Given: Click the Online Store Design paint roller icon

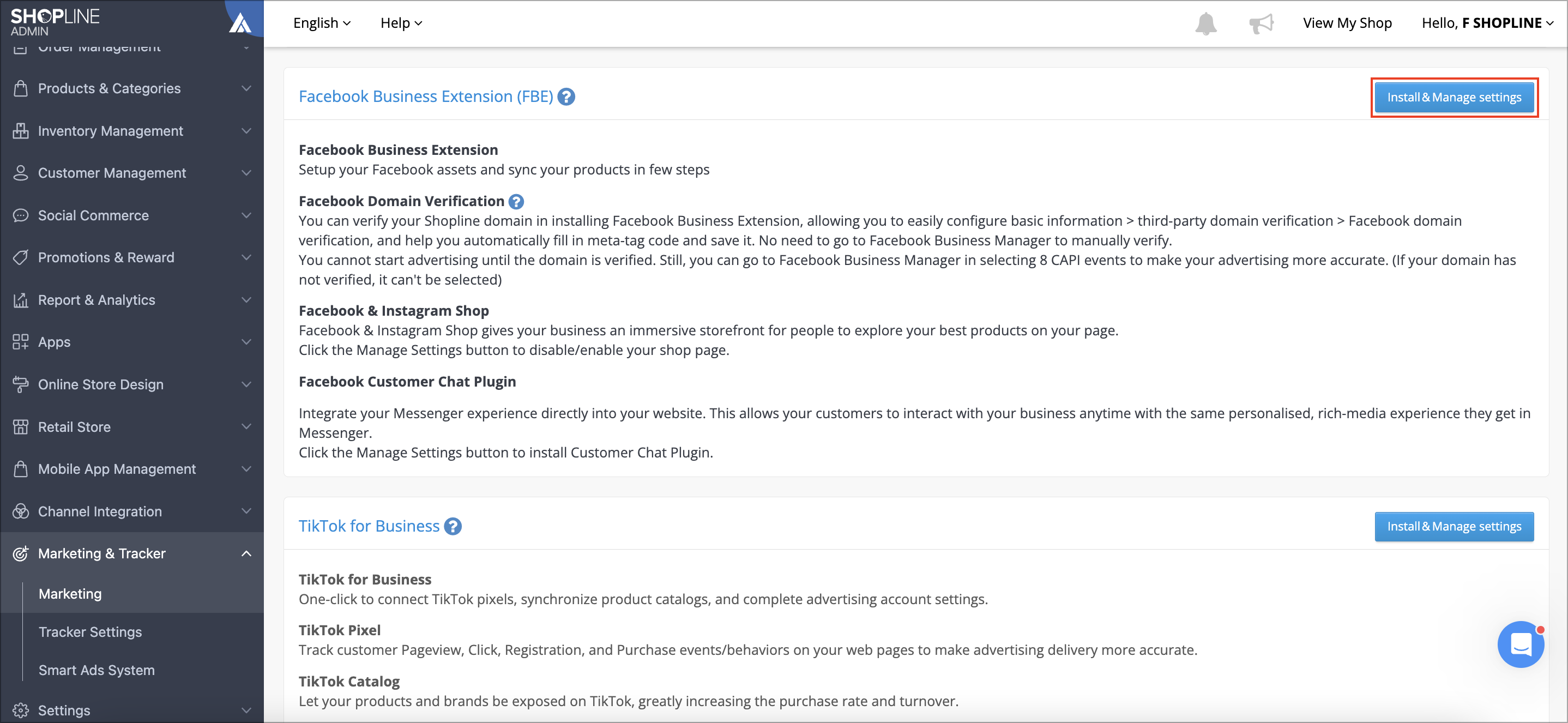Looking at the screenshot, I should pyautogui.click(x=21, y=384).
